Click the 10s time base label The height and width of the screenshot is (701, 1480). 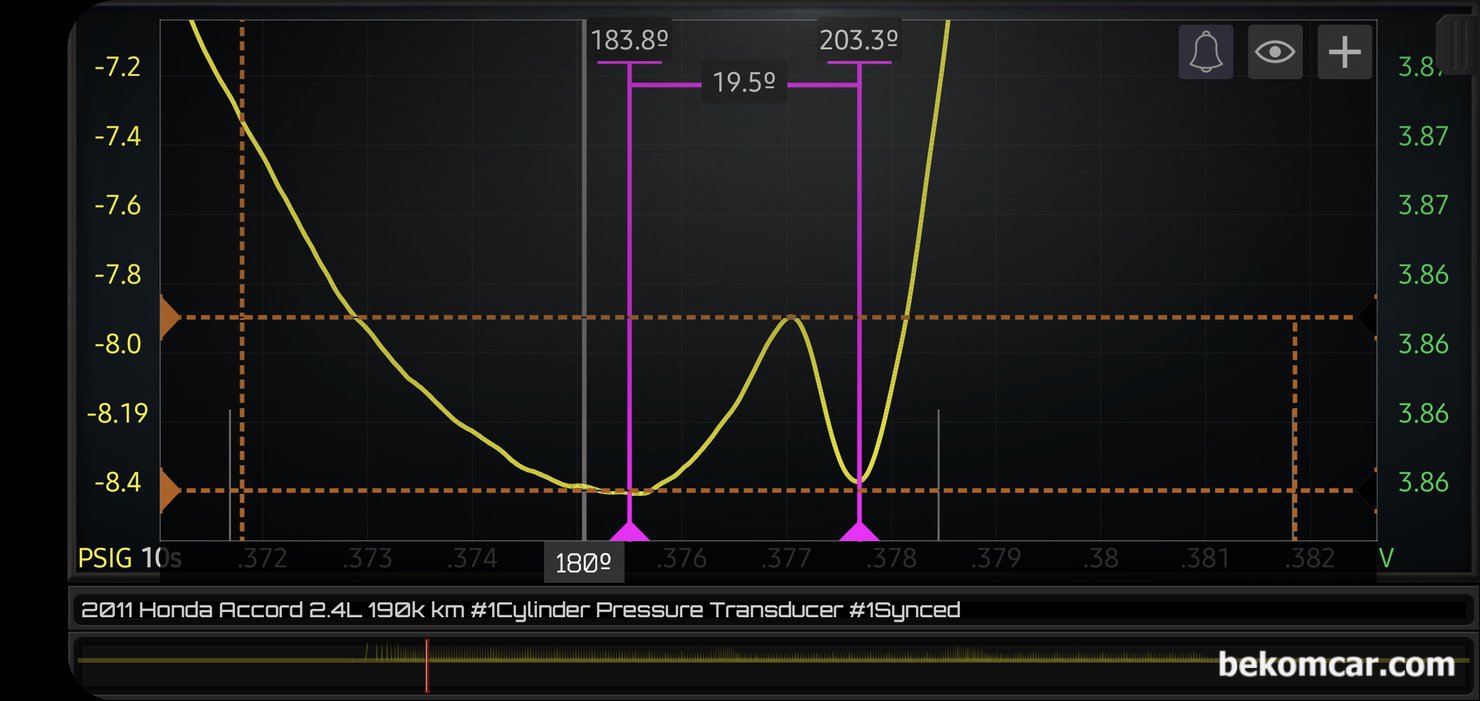click(x=161, y=557)
